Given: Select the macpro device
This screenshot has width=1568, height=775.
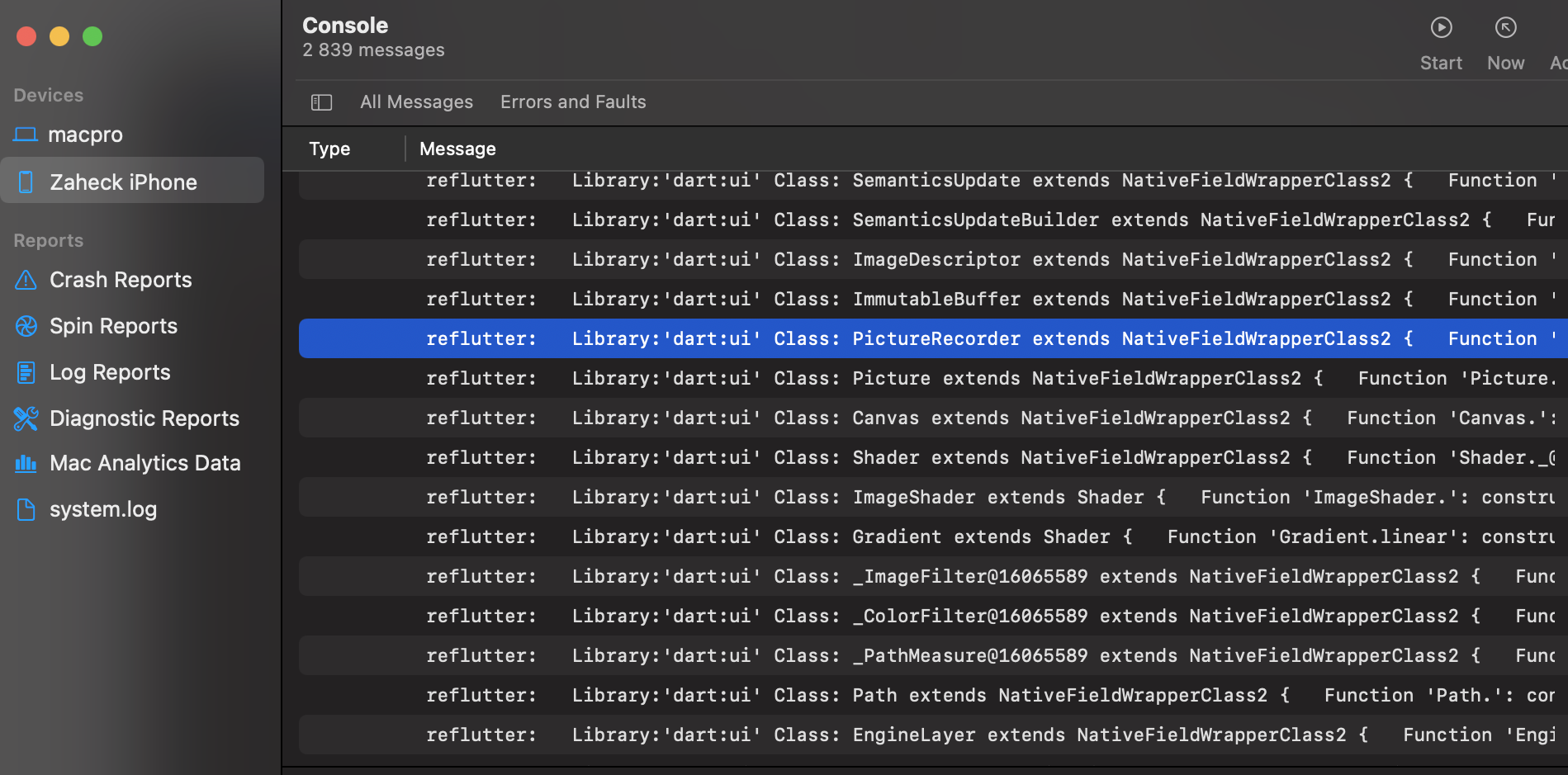Looking at the screenshot, I should tap(86, 134).
